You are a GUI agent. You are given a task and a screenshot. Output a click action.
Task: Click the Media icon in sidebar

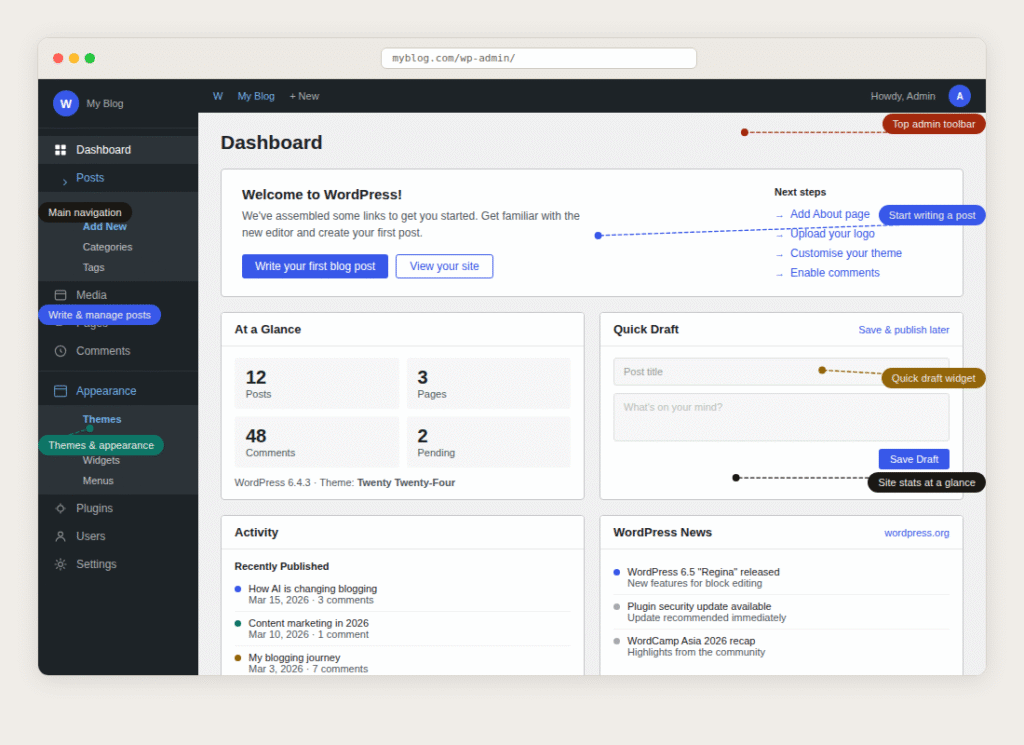click(60, 295)
